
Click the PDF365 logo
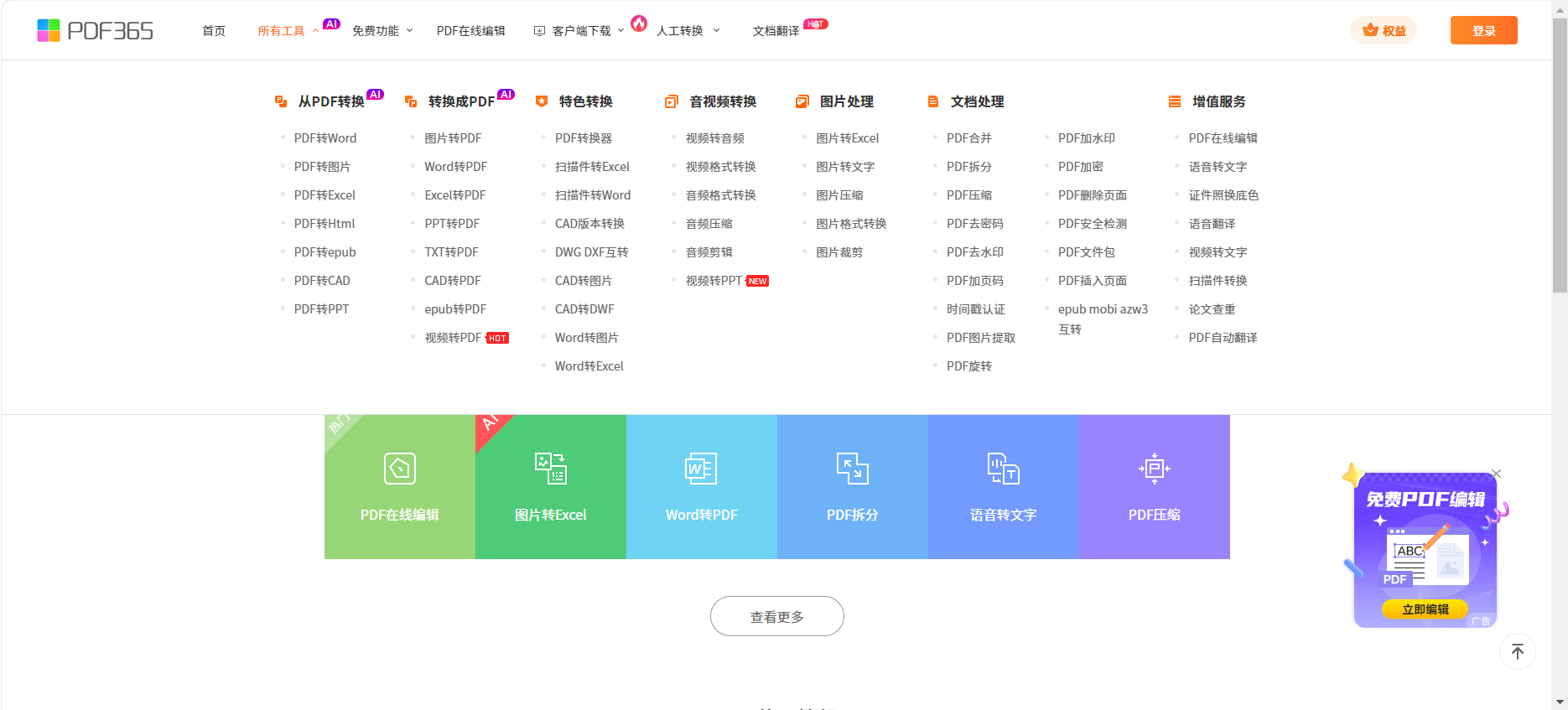[x=95, y=31]
